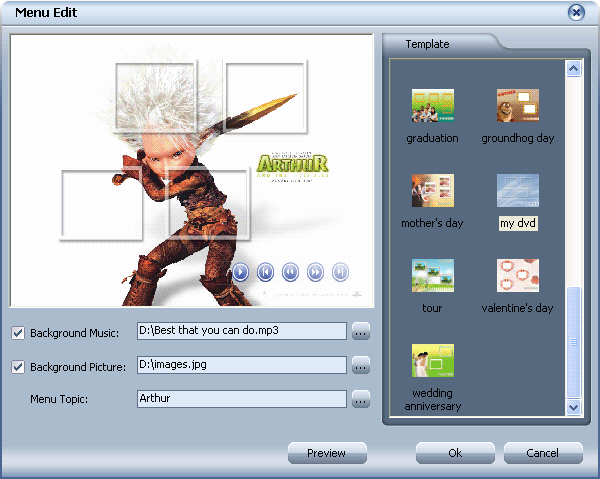Image resolution: width=600 pixels, height=479 pixels.
Task: Select the graduation template thumbnail
Action: pos(433,106)
